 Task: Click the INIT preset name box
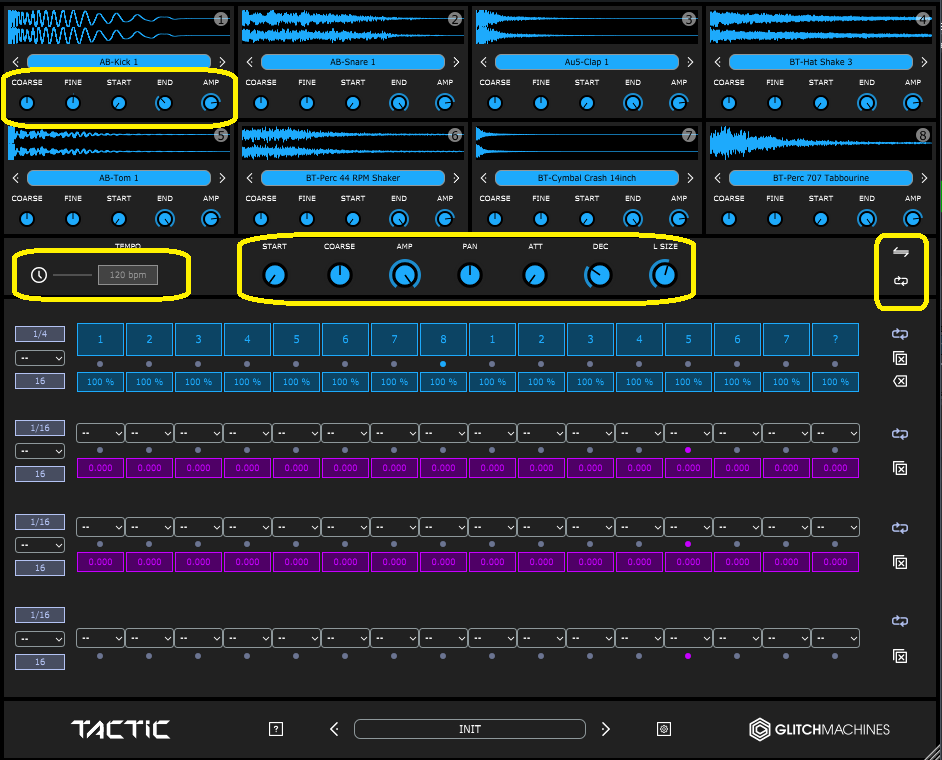click(470, 729)
